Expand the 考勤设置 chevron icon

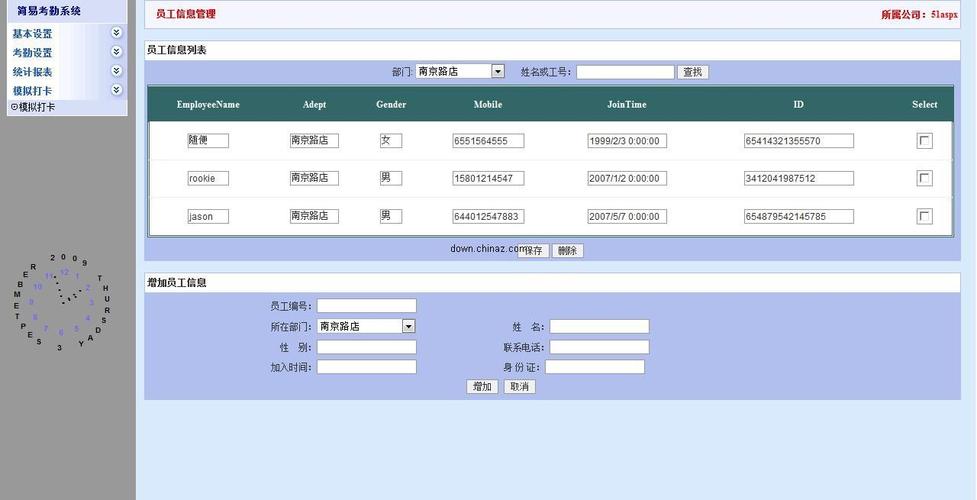pyautogui.click(x=117, y=52)
